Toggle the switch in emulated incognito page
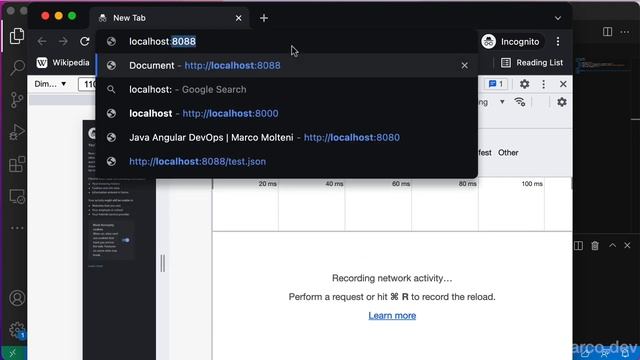The height and width of the screenshot is (360, 640). pos(126,240)
